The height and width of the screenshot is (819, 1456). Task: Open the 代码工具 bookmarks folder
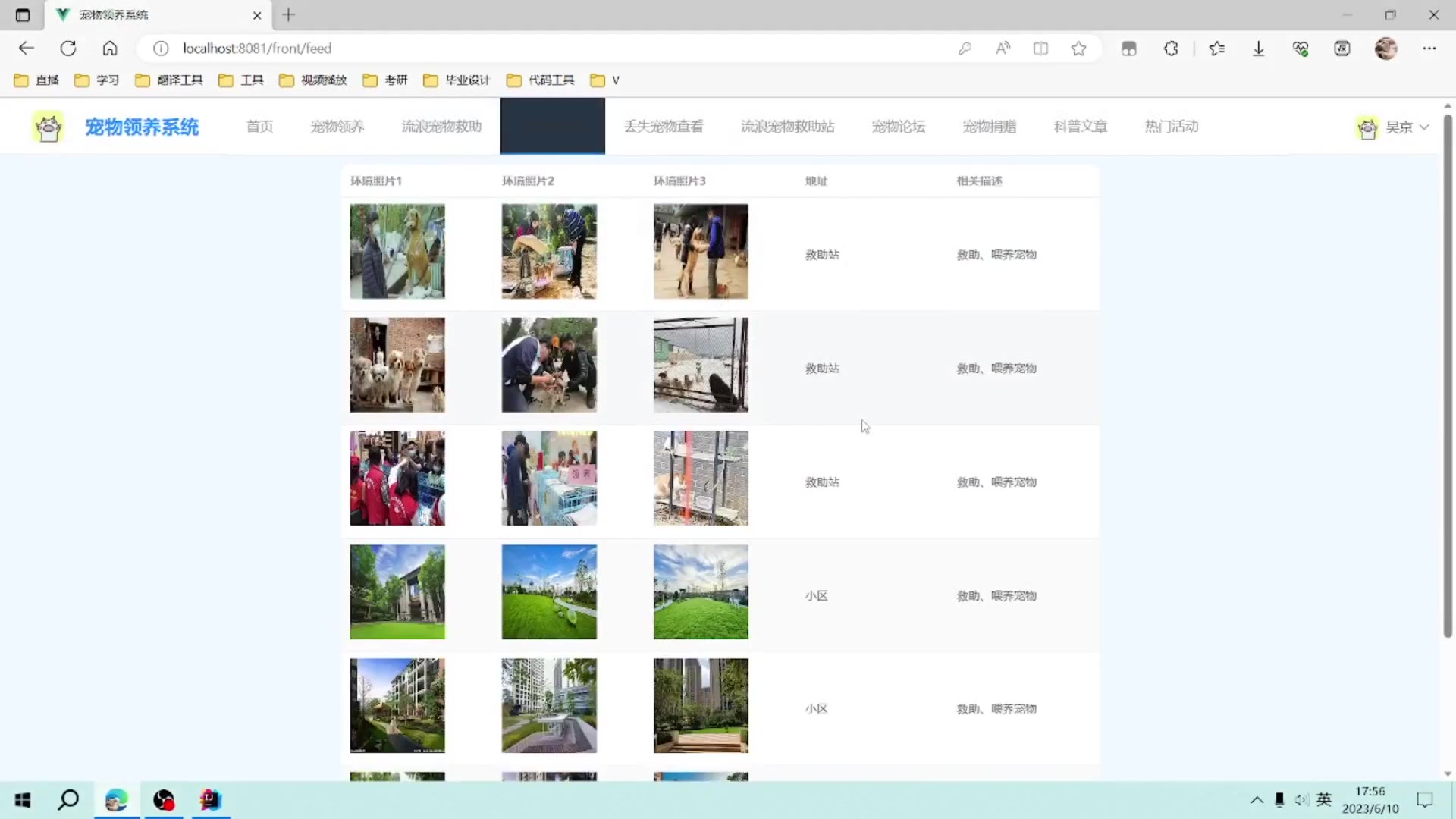pyautogui.click(x=540, y=80)
